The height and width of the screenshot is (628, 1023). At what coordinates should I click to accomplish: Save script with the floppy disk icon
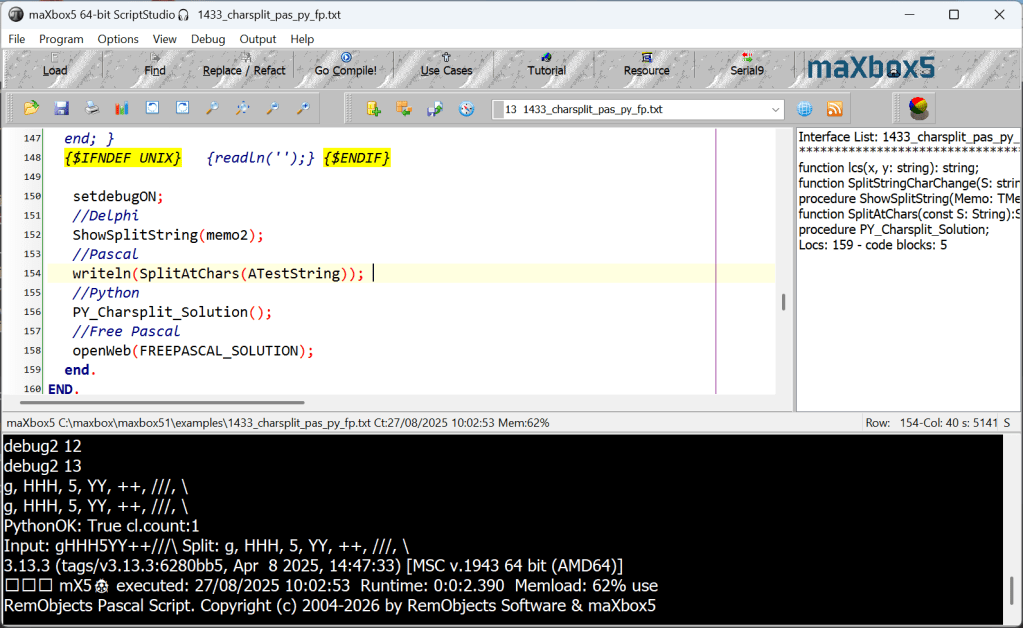tap(61, 108)
